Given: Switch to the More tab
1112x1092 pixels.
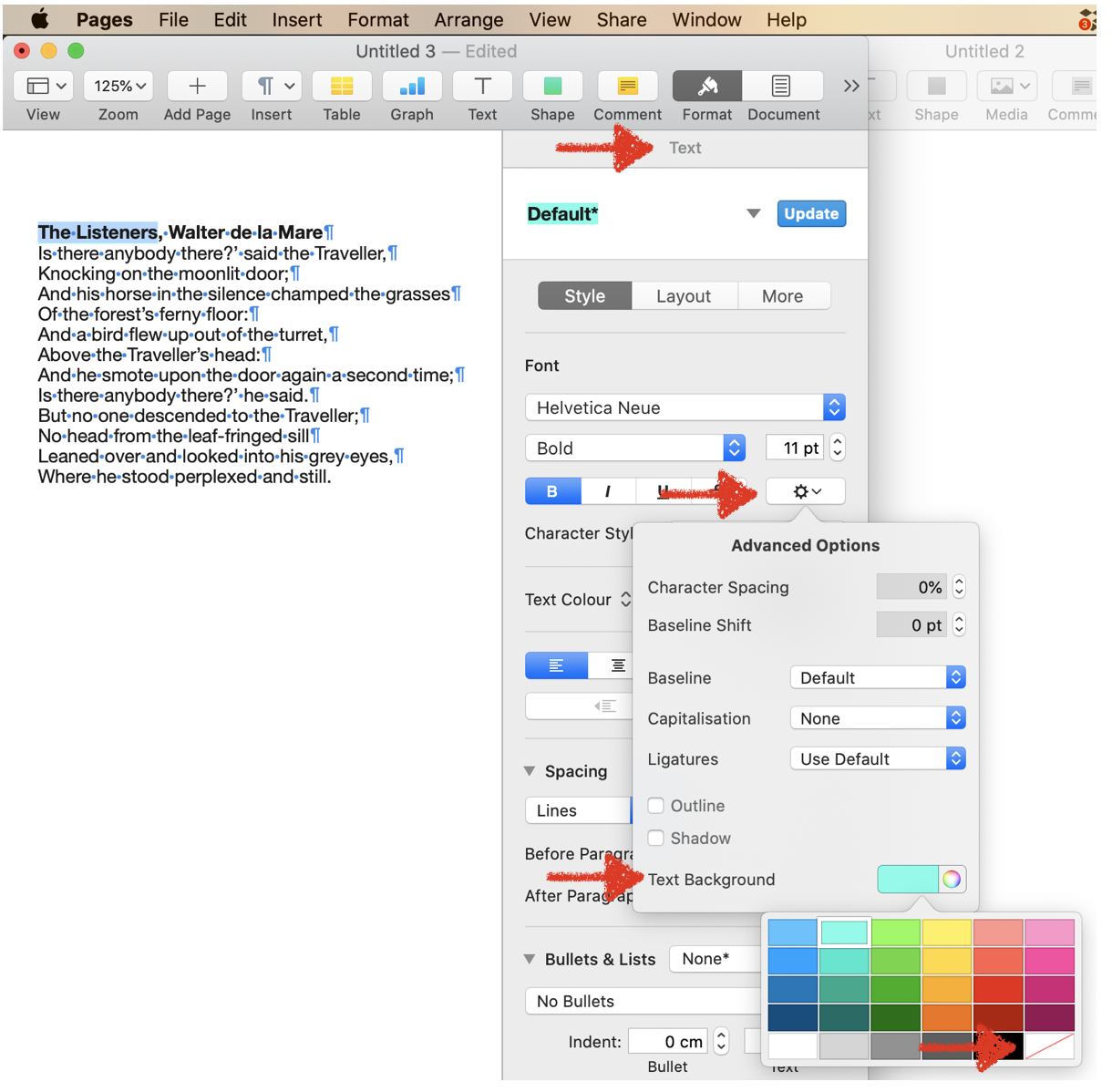Looking at the screenshot, I should pyautogui.click(x=783, y=296).
